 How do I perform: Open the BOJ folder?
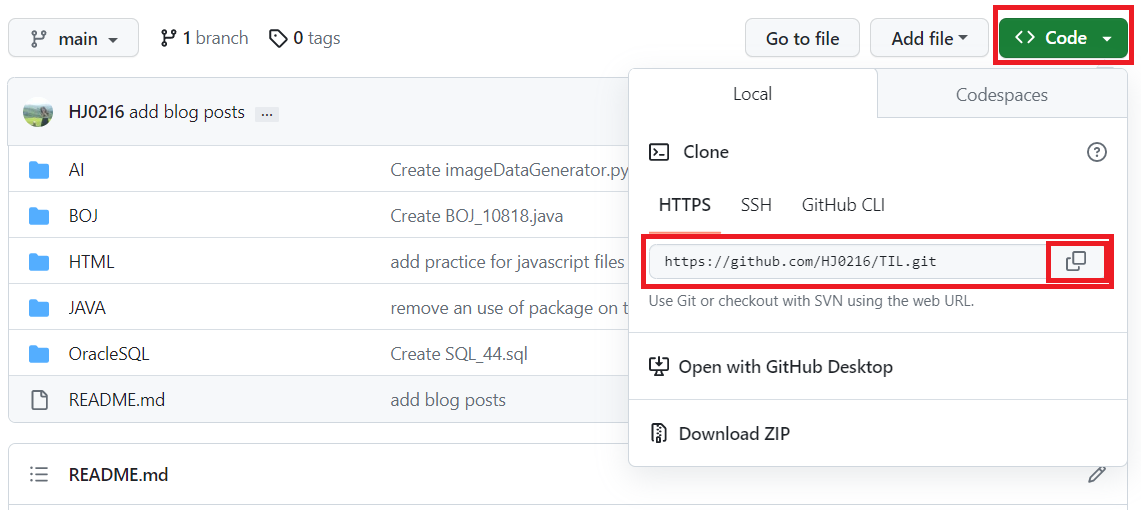pyautogui.click(x=83, y=216)
